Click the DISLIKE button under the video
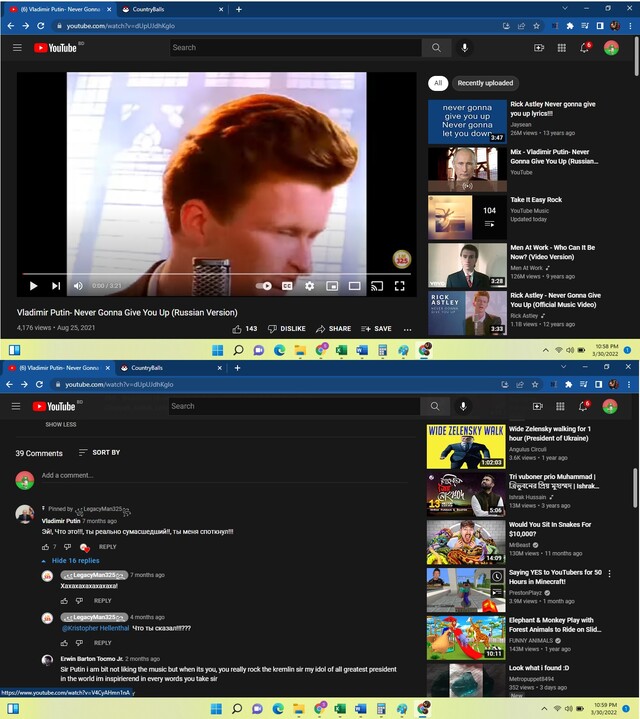 tap(287, 329)
